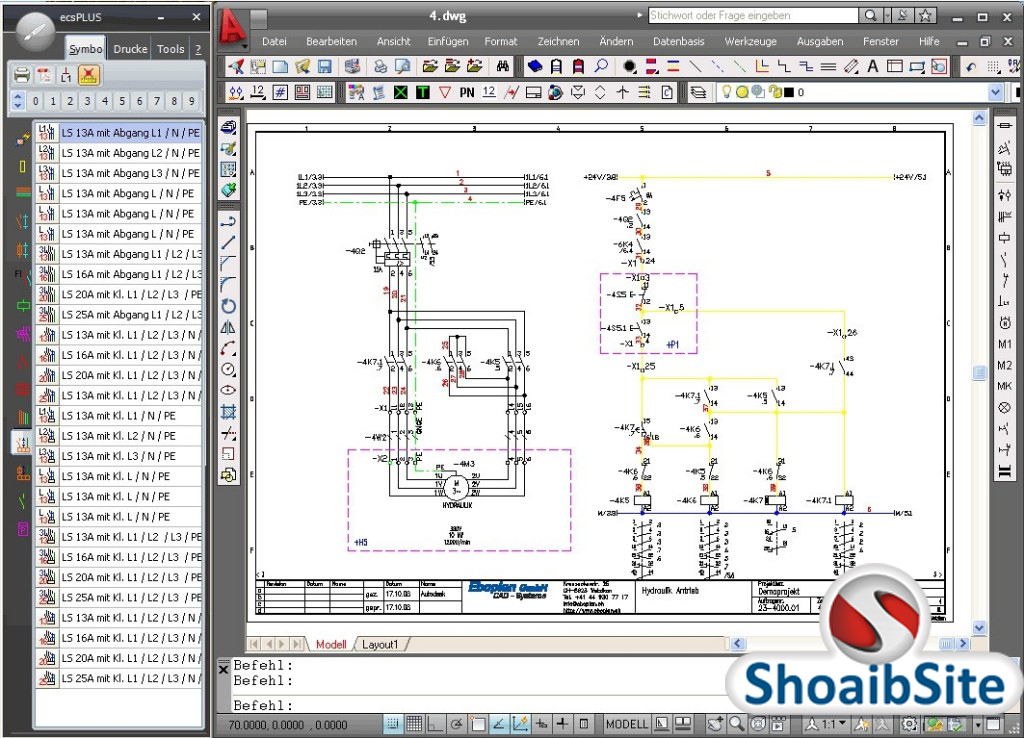Toggle the highlighted orange symbol-mode button in ecsPLUS
This screenshot has height=738, width=1024.
(89, 74)
